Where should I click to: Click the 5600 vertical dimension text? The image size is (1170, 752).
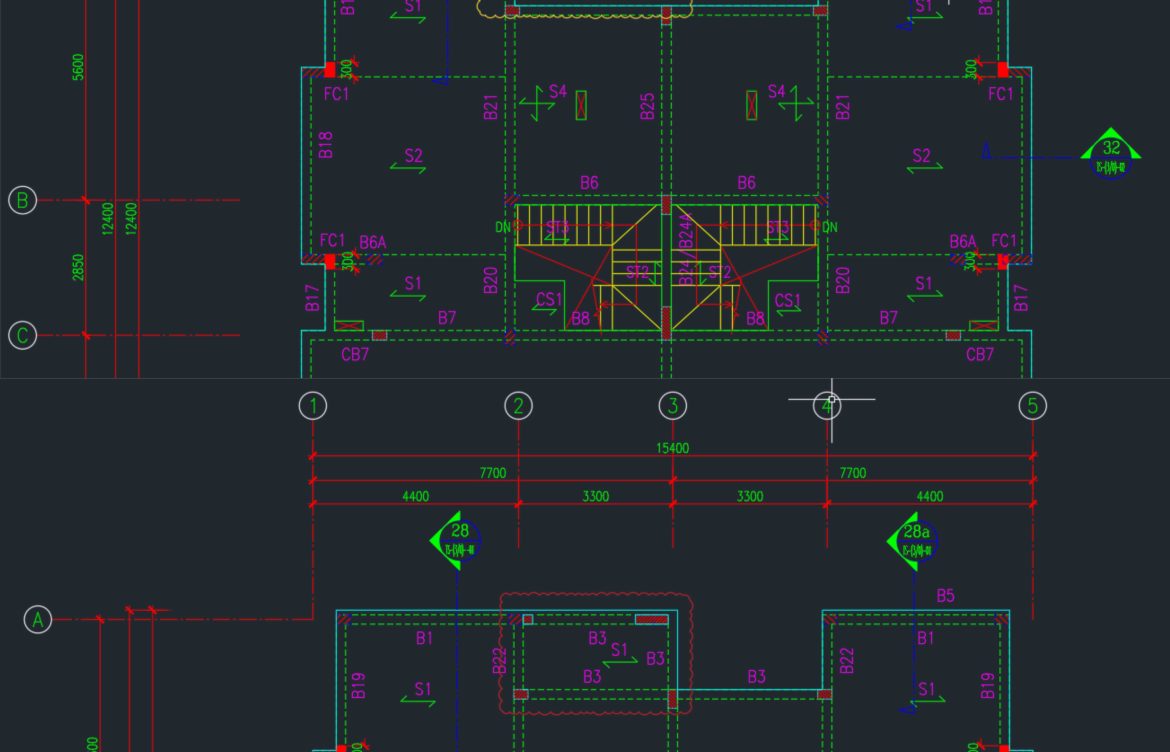point(78,67)
